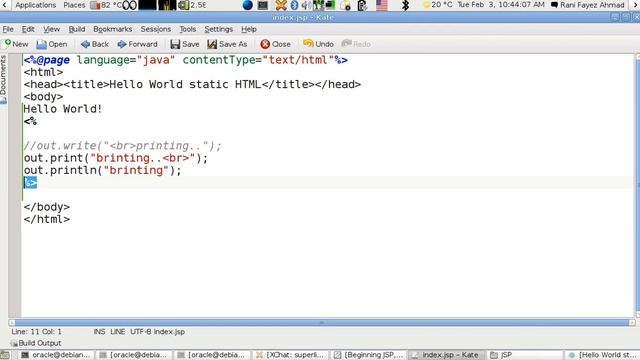Save the index.jsp file
Viewport: 640px width, 360px height.
tap(185, 44)
